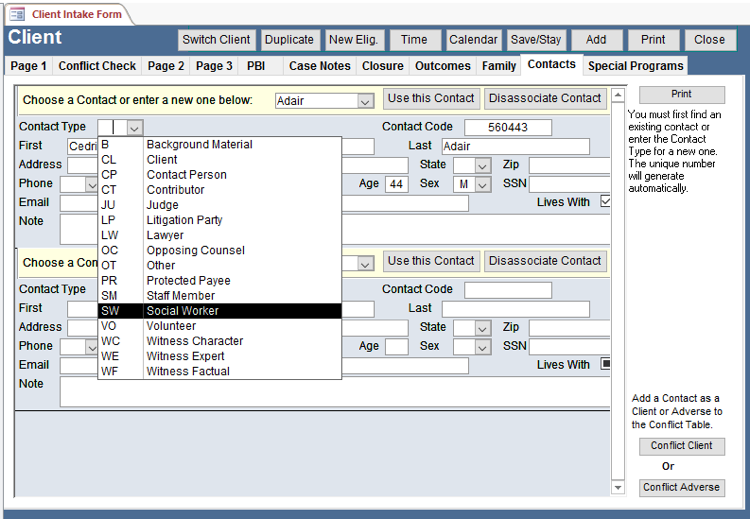Click the Conflict Adverse button
Screen dimensions: 750x519
click(682, 488)
